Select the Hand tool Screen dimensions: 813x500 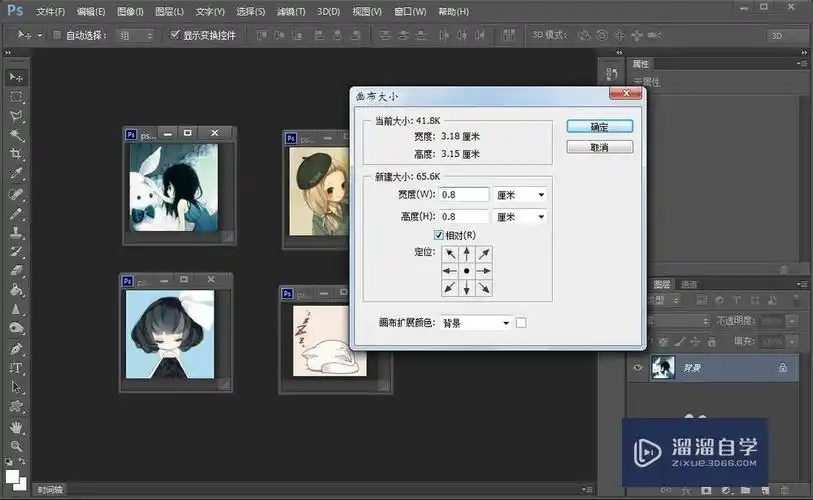(16, 427)
